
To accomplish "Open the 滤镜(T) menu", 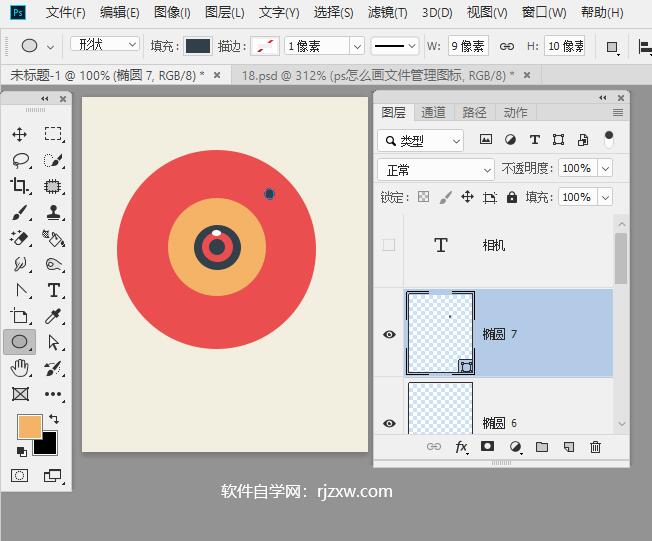I will pos(388,12).
